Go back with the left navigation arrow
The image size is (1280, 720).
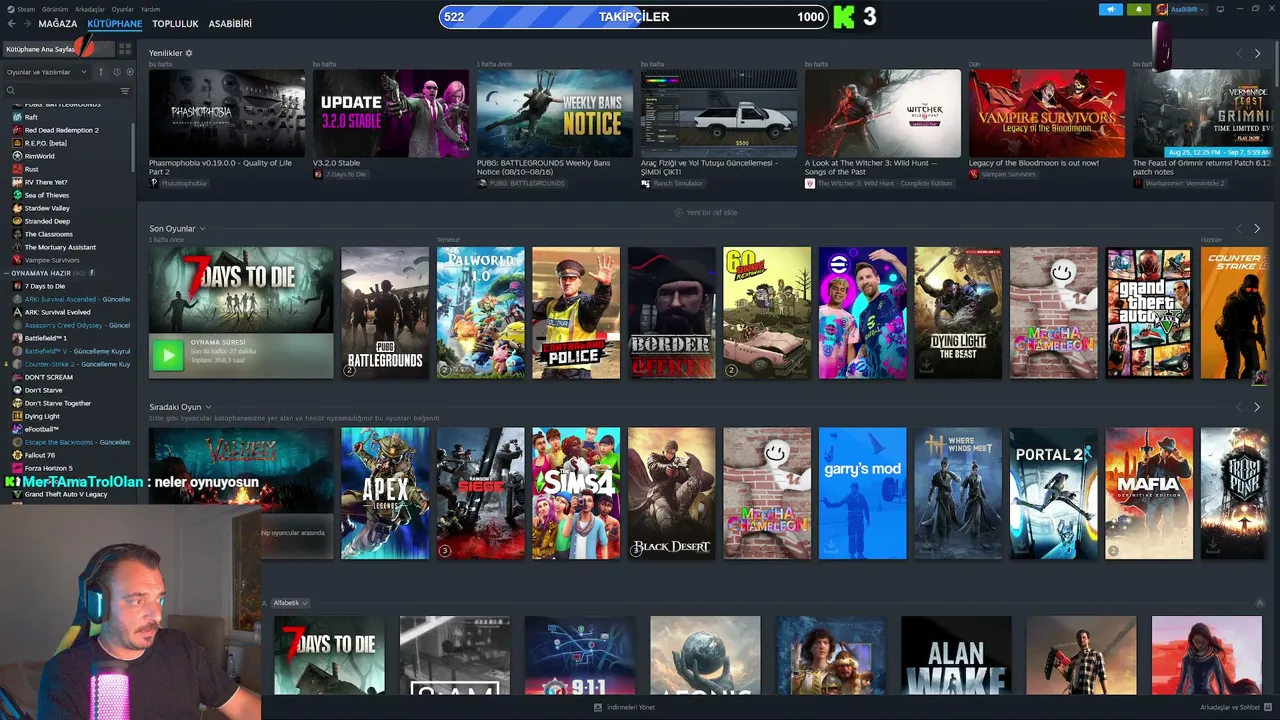[12, 23]
